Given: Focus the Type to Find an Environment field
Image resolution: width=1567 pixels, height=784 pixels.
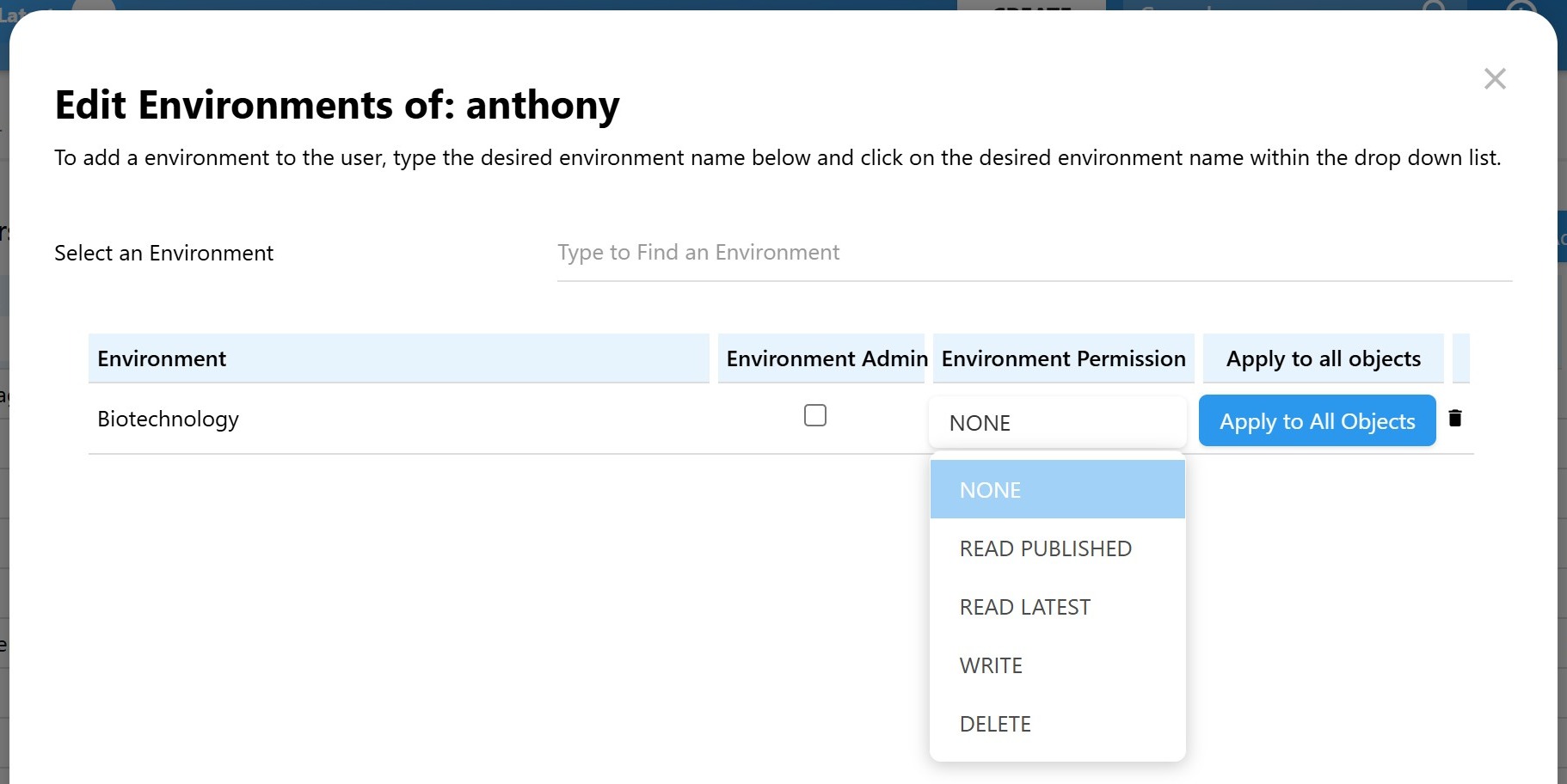Looking at the screenshot, I should pyautogui.click(x=1034, y=253).
